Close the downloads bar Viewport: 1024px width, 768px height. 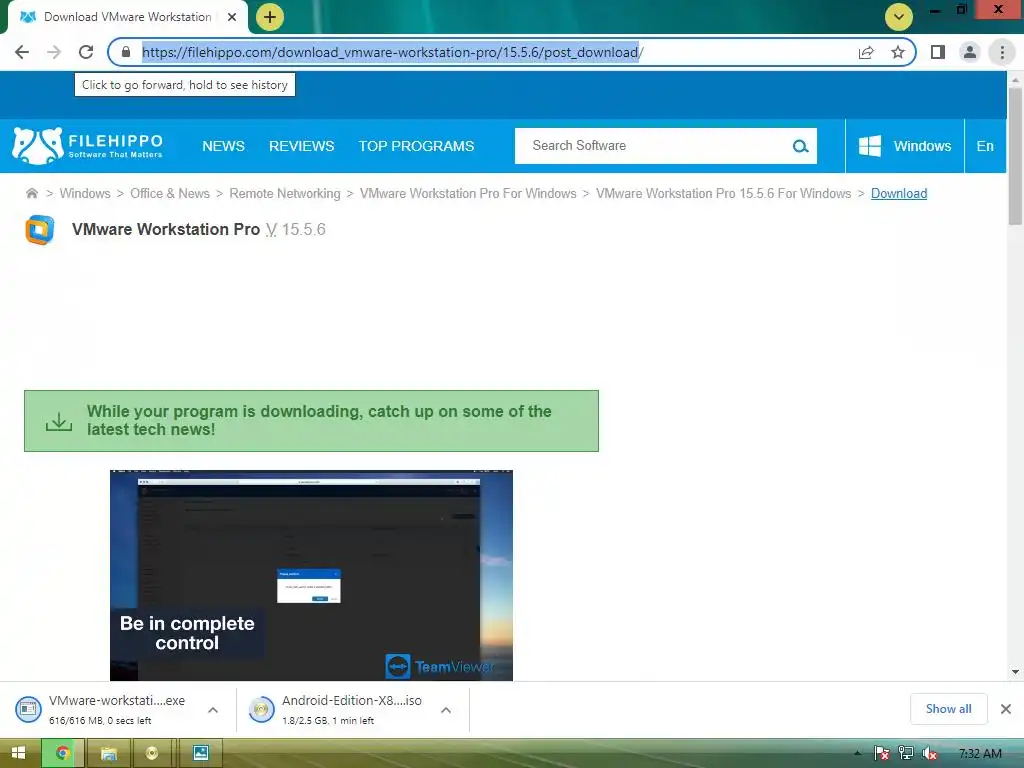pyautogui.click(x=1006, y=709)
